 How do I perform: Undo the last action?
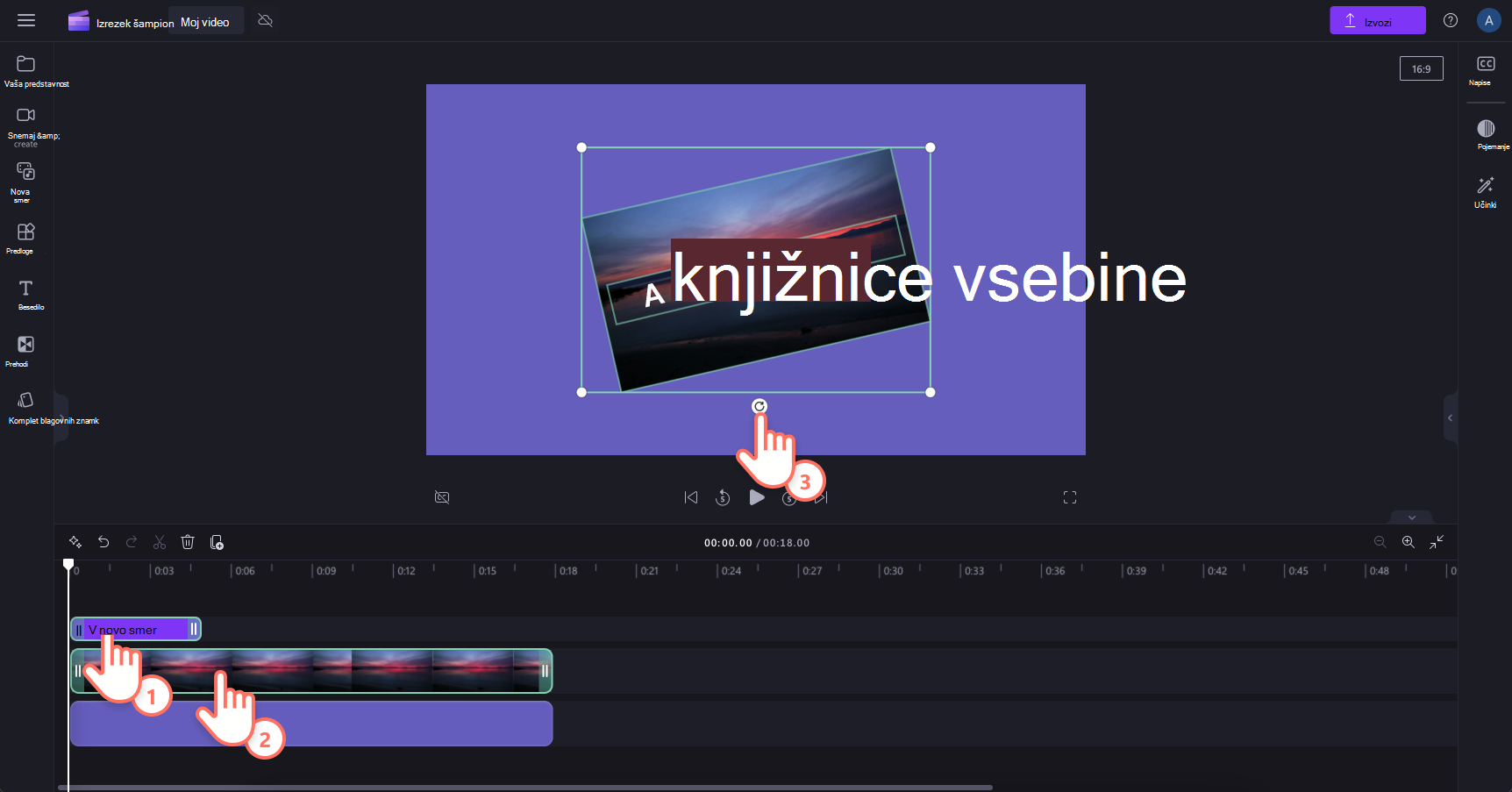tap(103, 542)
